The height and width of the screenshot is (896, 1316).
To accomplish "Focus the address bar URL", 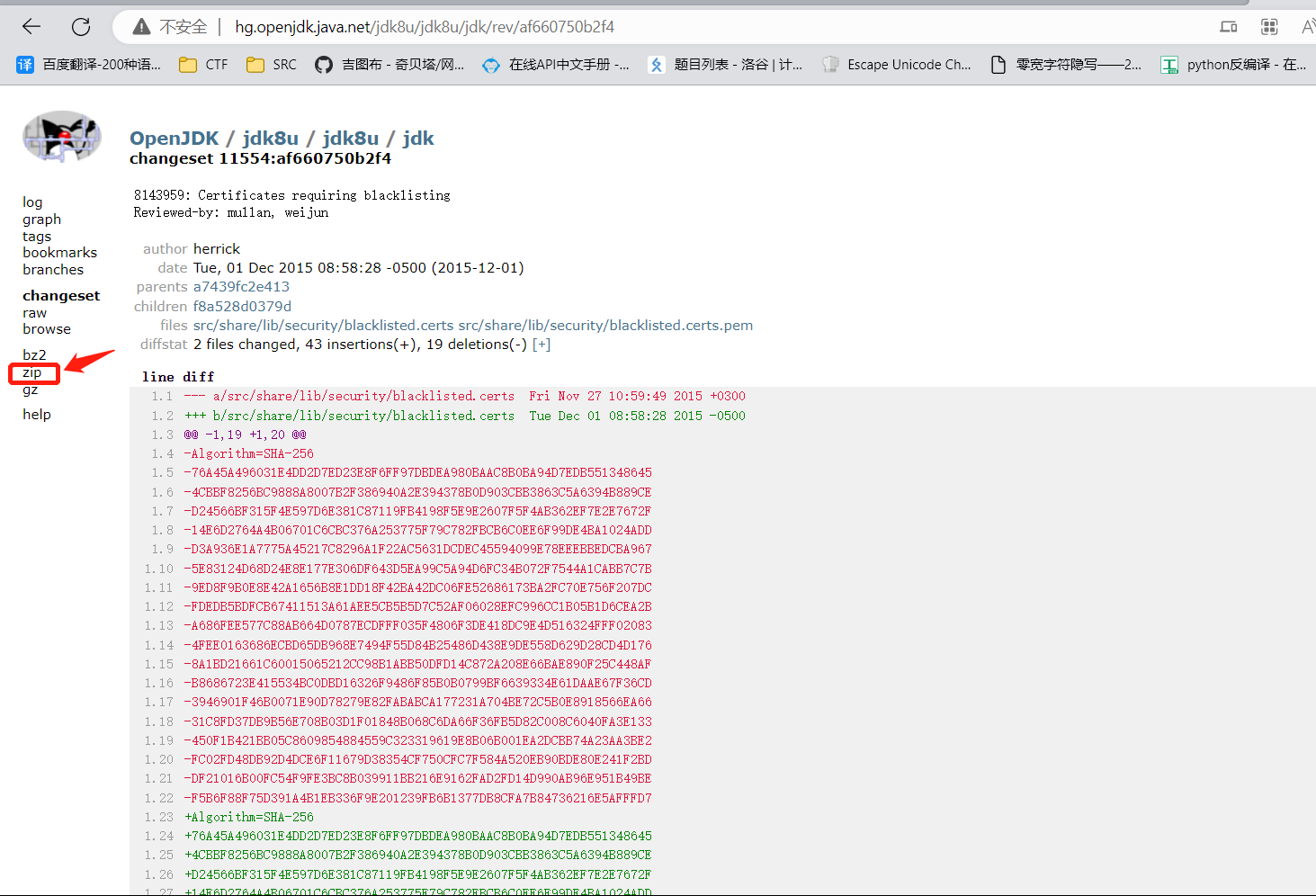I will (x=425, y=27).
